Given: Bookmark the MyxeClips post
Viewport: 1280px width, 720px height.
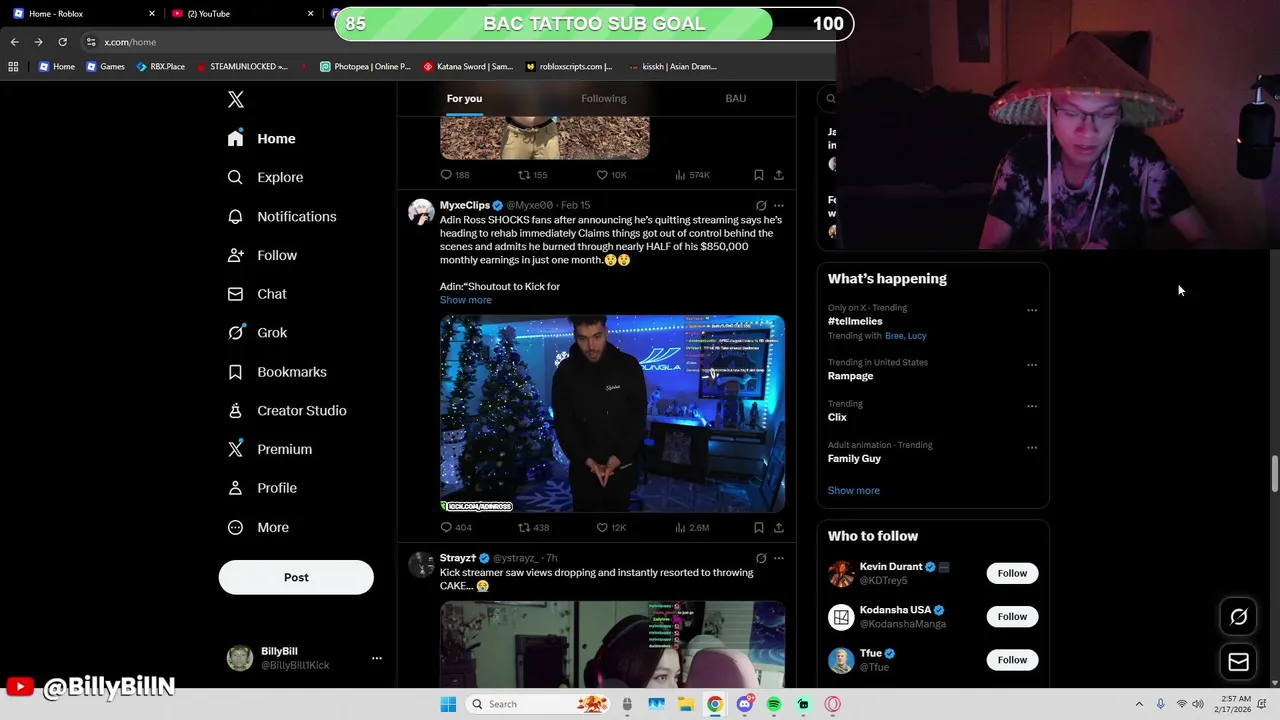Looking at the screenshot, I should coord(758,527).
